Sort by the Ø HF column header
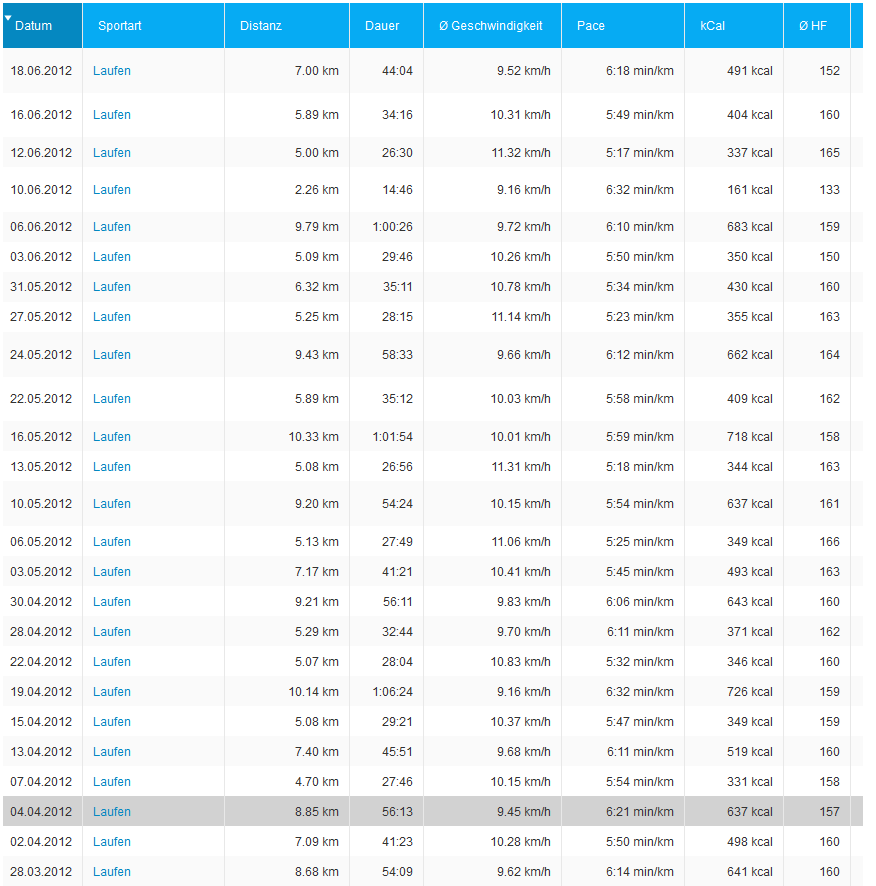Image resolution: width=876 pixels, height=886 pixels. point(812,25)
